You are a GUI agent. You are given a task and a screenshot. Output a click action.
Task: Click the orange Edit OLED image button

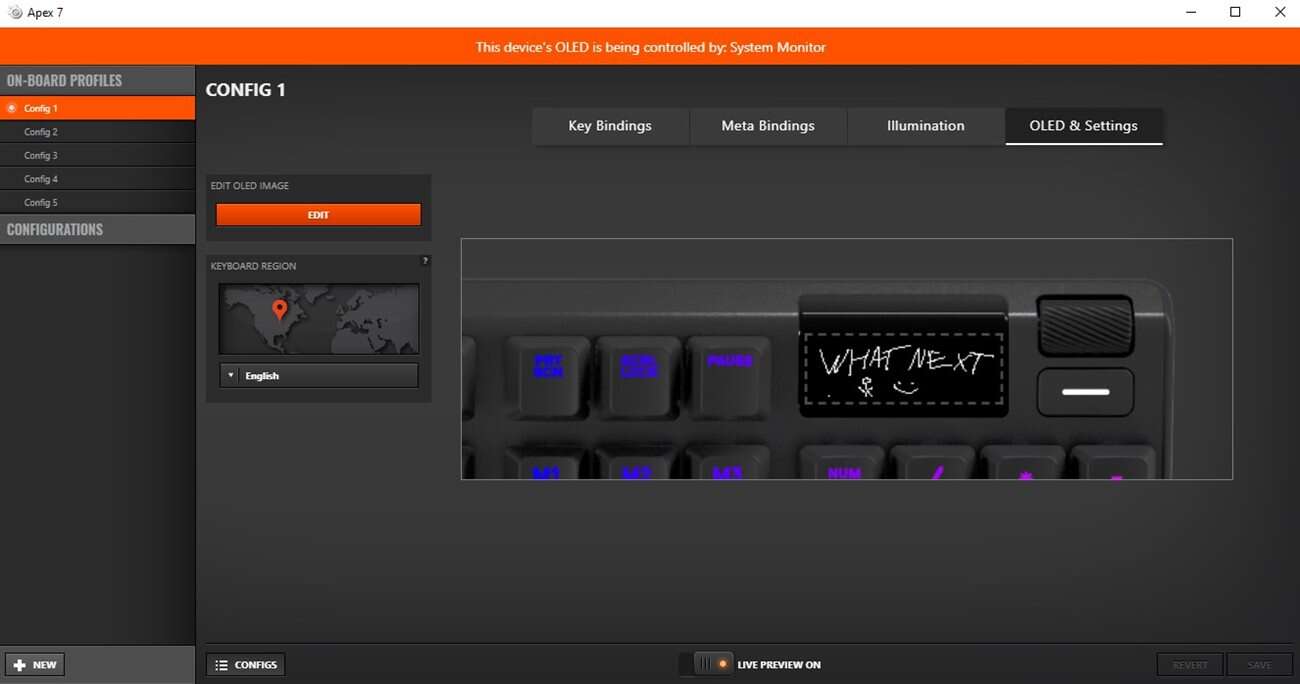click(x=318, y=215)
